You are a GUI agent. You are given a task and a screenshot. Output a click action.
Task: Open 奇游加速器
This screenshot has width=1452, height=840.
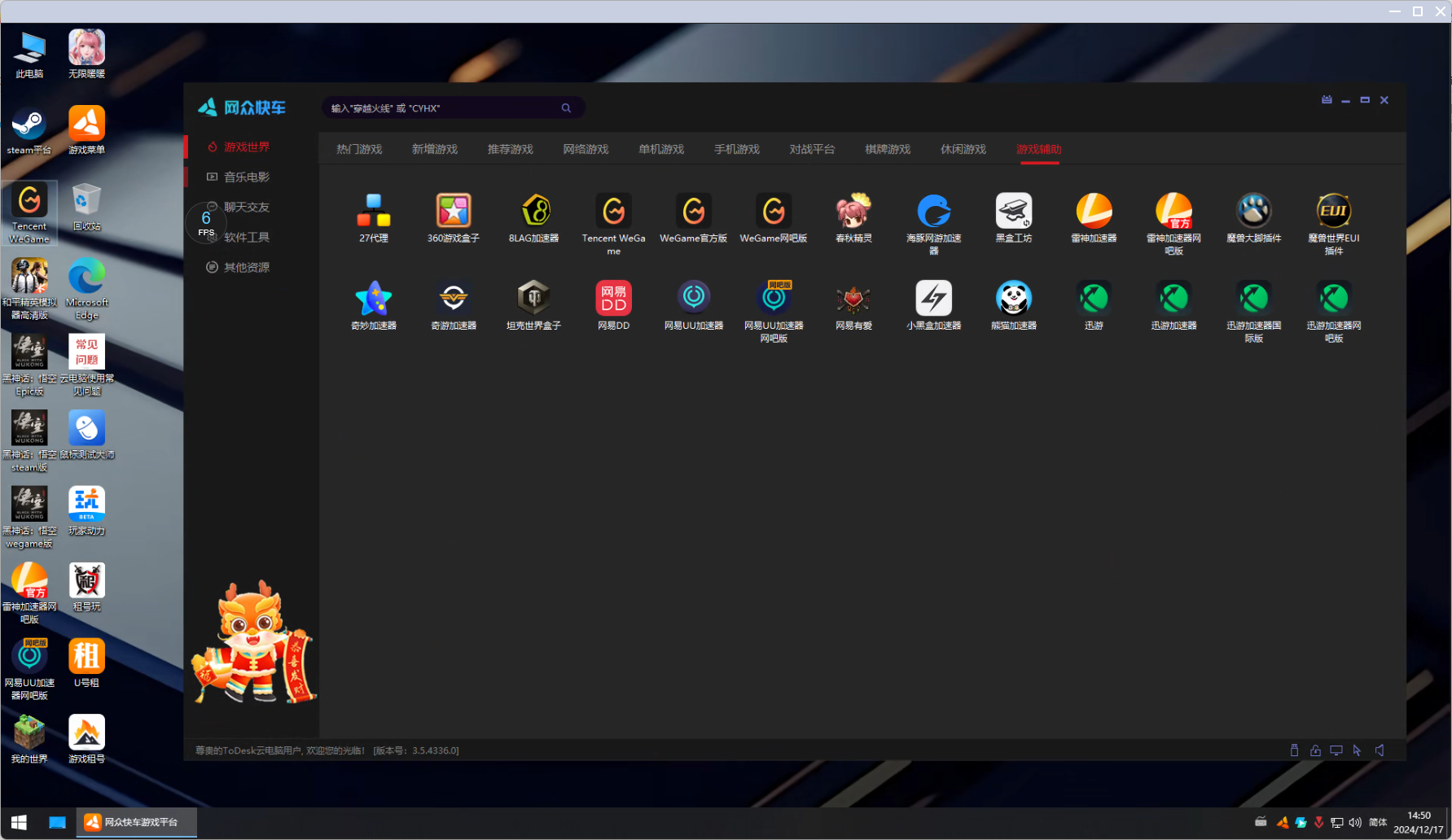(x=454, y=305)
